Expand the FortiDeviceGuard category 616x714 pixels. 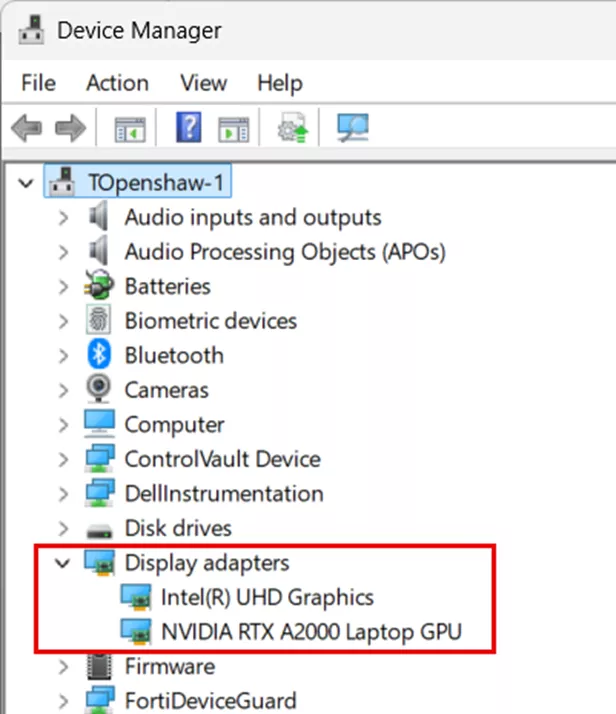[x=63, y=701]
